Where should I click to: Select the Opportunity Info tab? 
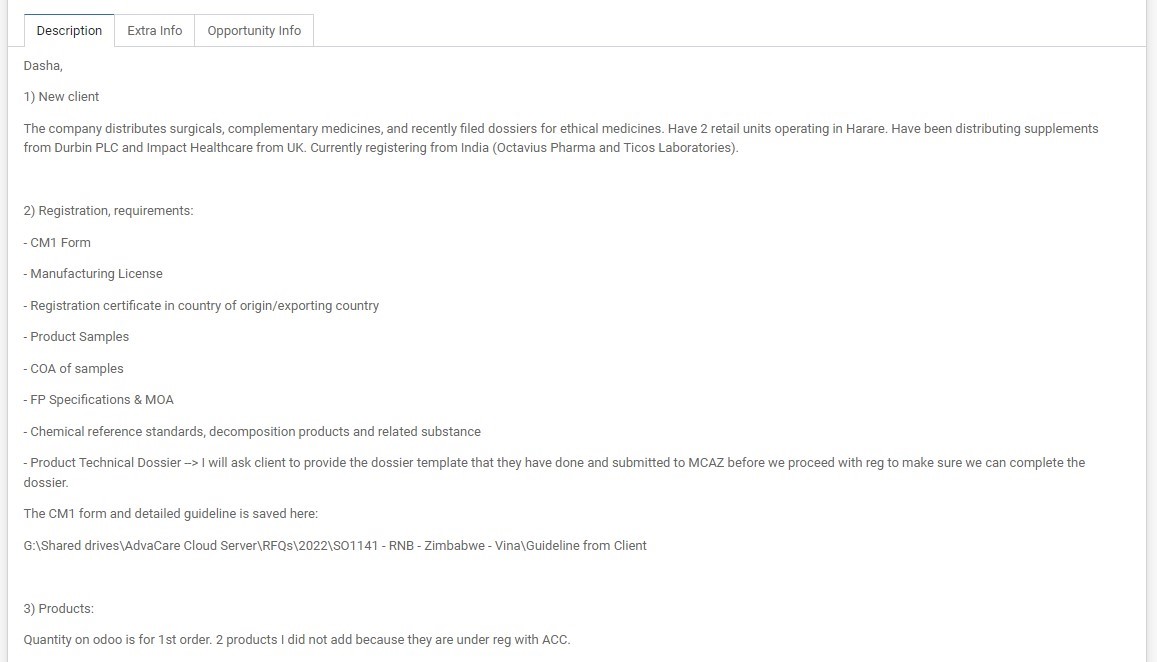[x=254, y=30]
